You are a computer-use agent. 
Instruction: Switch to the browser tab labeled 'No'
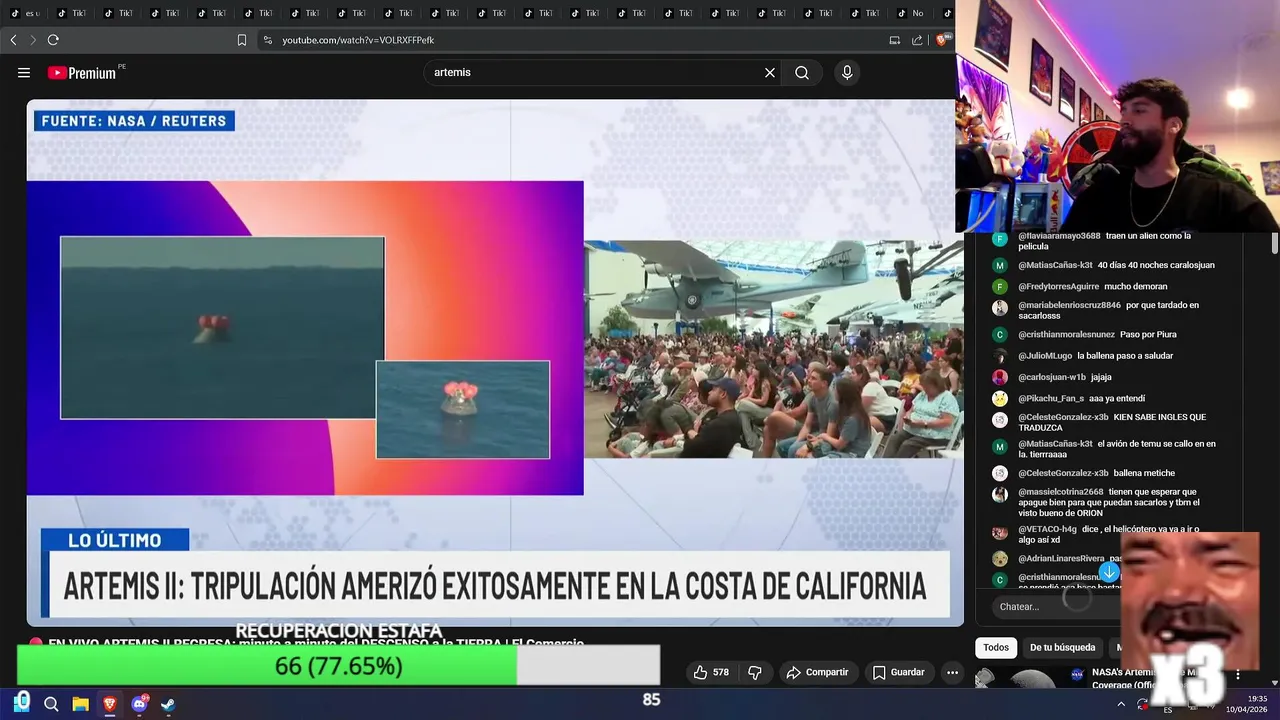(x=910, y=13)
